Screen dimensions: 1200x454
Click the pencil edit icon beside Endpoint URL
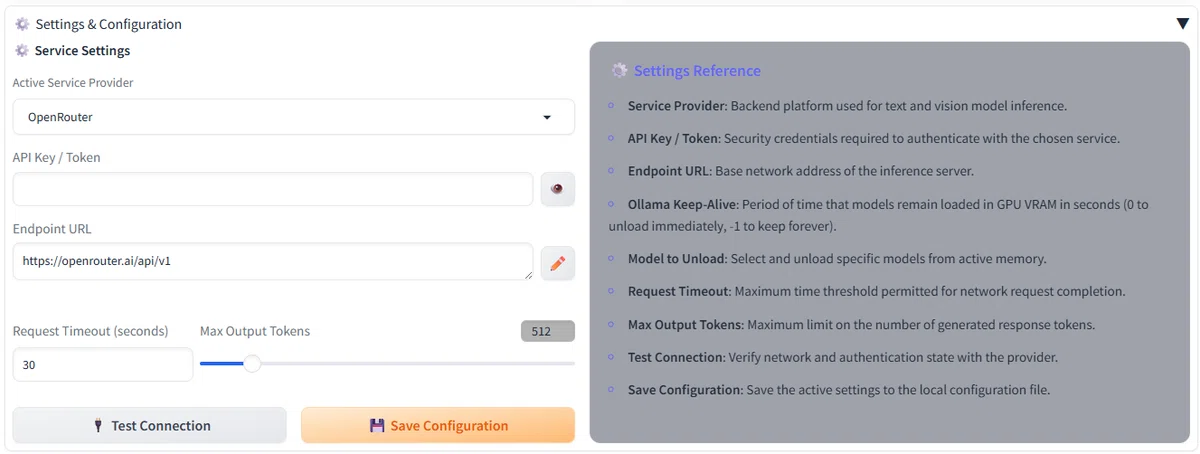pyautogui.click(x=558, y=263)
